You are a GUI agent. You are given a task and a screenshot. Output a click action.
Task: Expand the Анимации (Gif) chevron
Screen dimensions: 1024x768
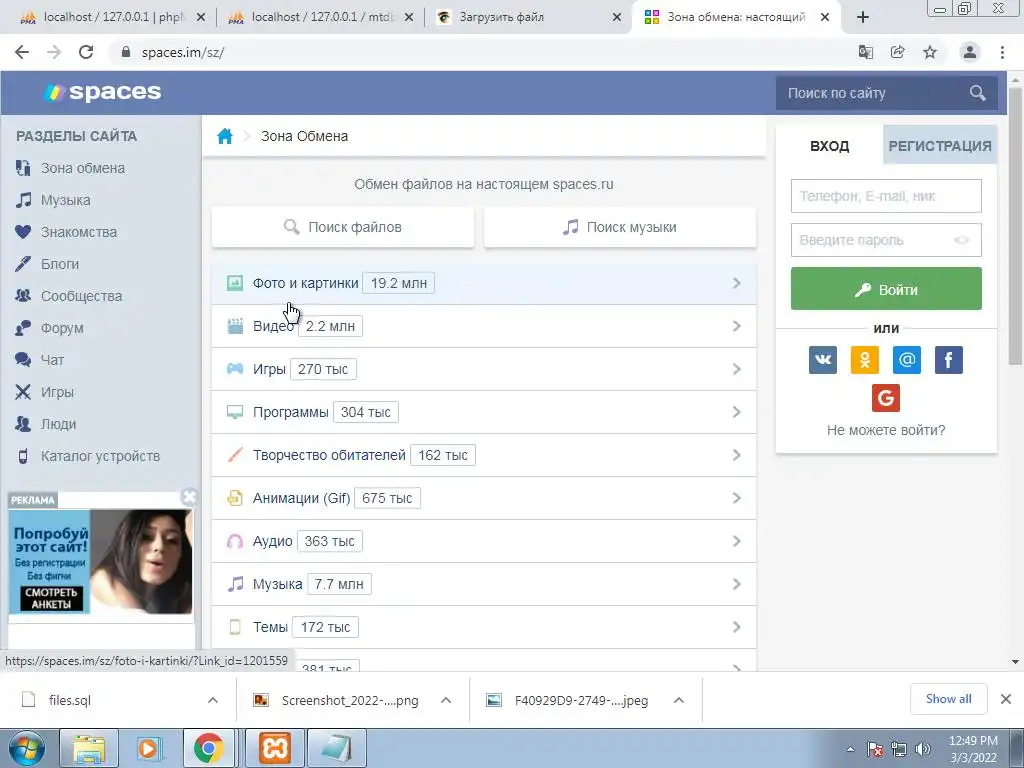(x=737, y=498)
